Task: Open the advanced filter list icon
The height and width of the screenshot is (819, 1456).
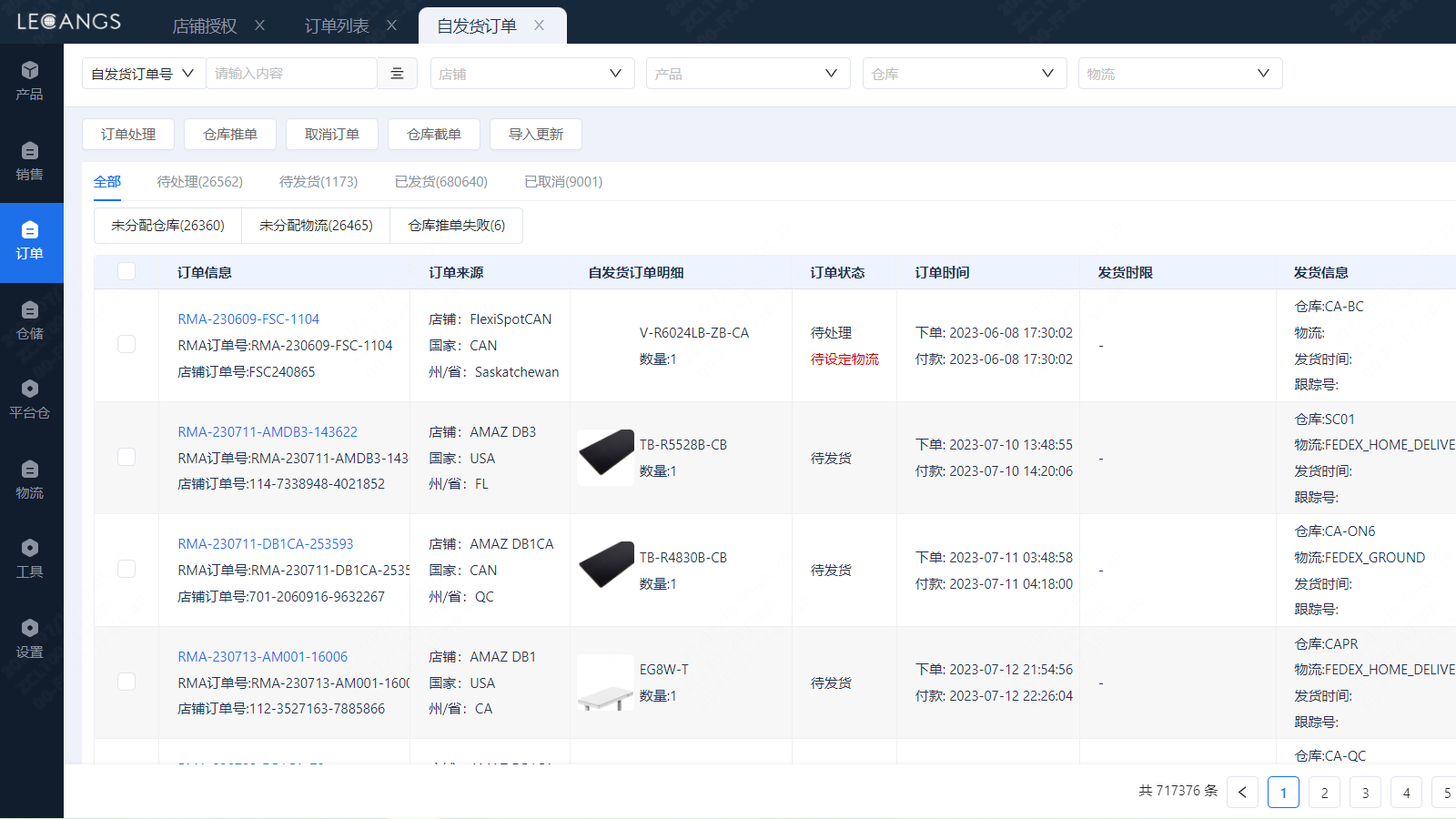Action: click(398, 74)
